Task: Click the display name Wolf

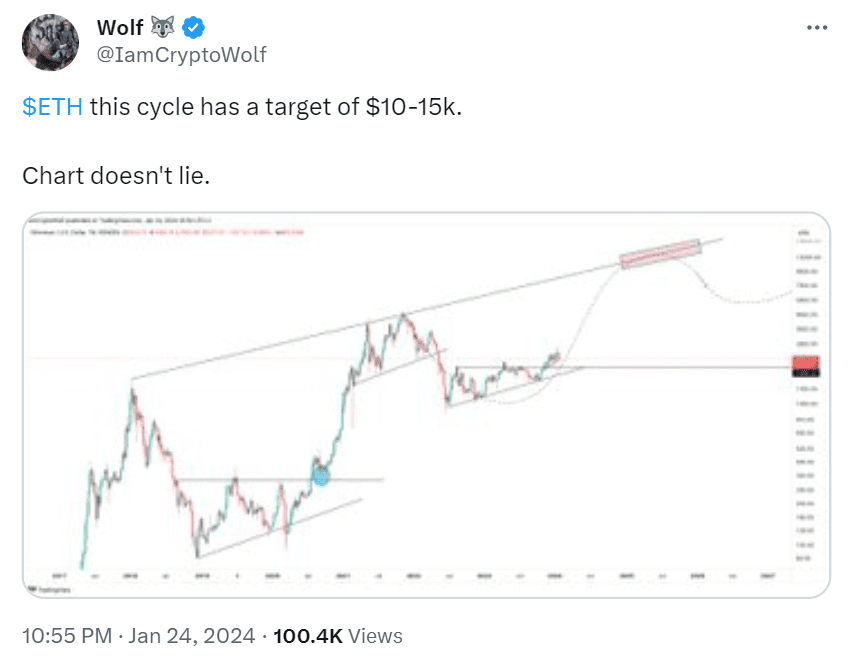Action: (120, 29)
